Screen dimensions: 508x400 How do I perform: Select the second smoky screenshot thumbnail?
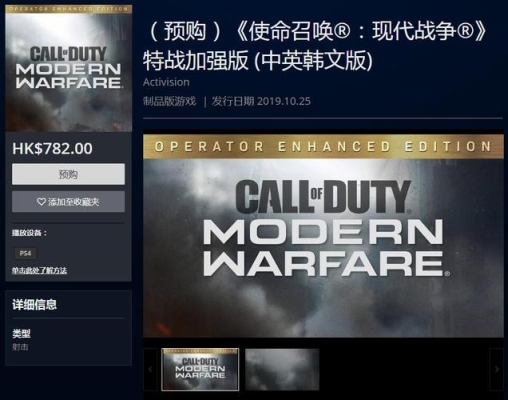pyautogui.click(x=282, y=369)
